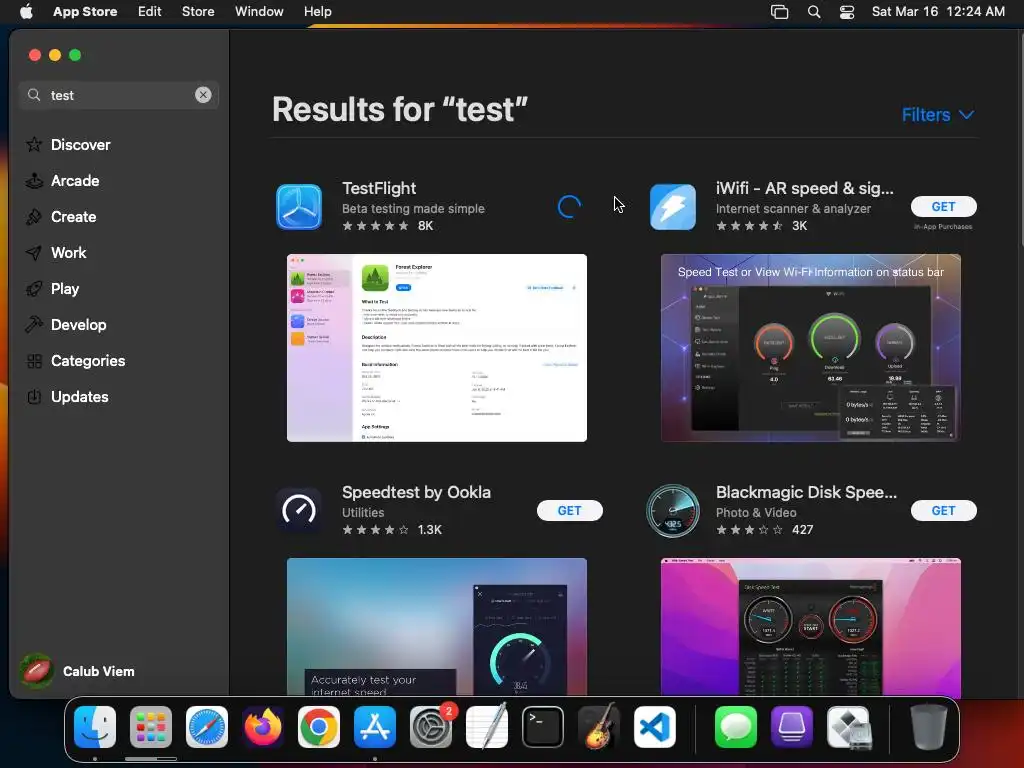The image size is (1024, 768).
Task: Open Messages from the Dock
Action: click(x=736, y=727)
